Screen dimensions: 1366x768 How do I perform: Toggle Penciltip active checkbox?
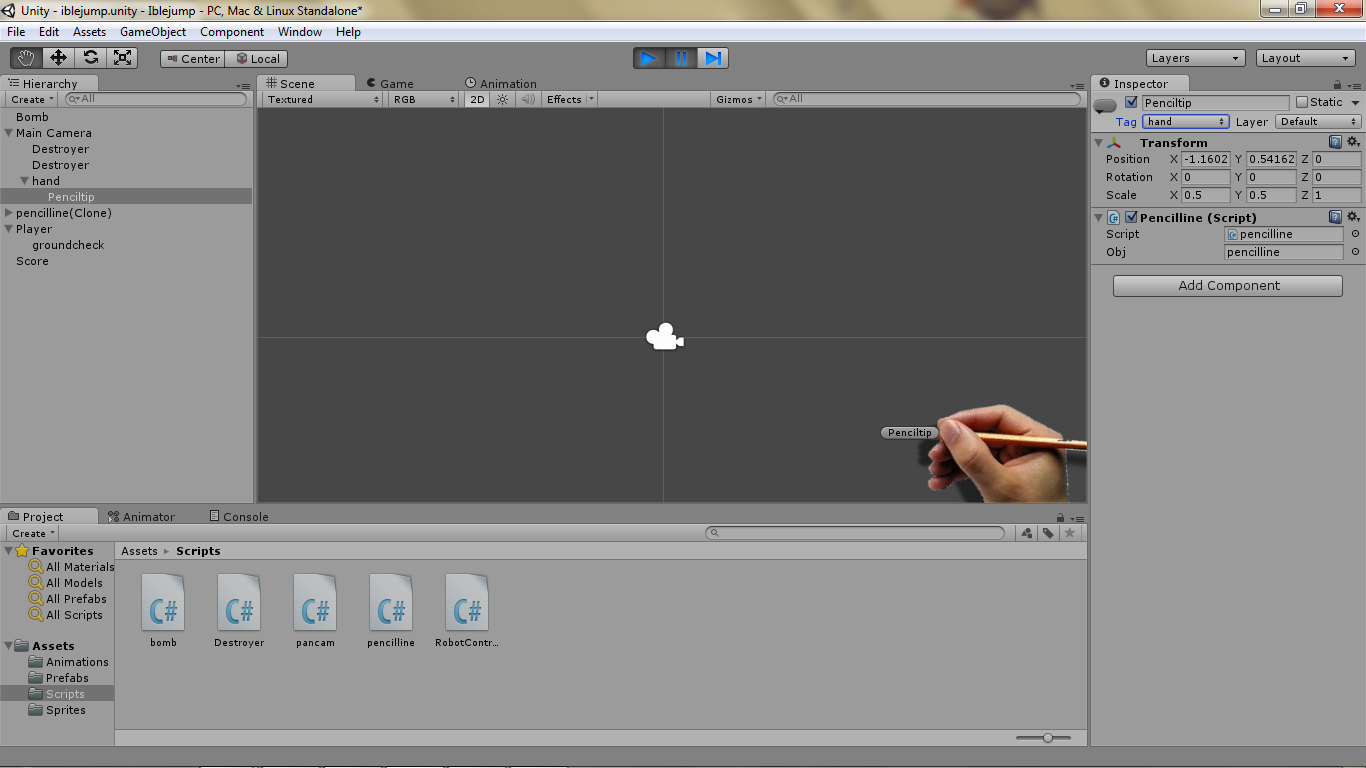[x=1131, y=102]
